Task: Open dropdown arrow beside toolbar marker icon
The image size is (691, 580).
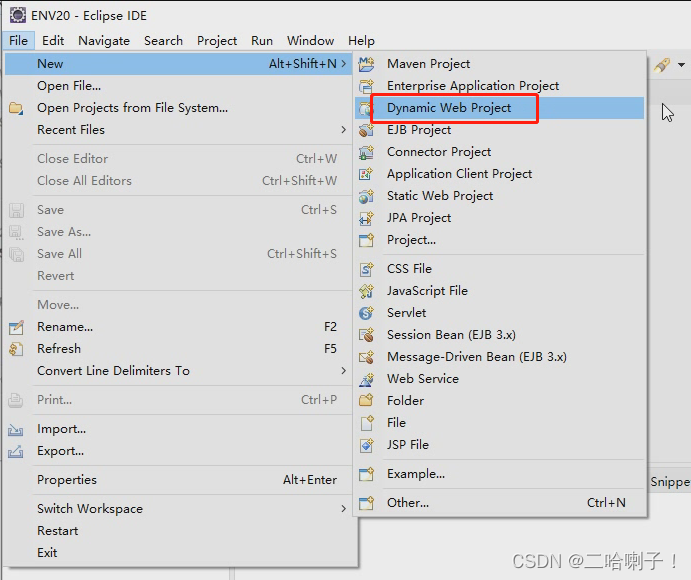Action: click(x=681, y=65)
